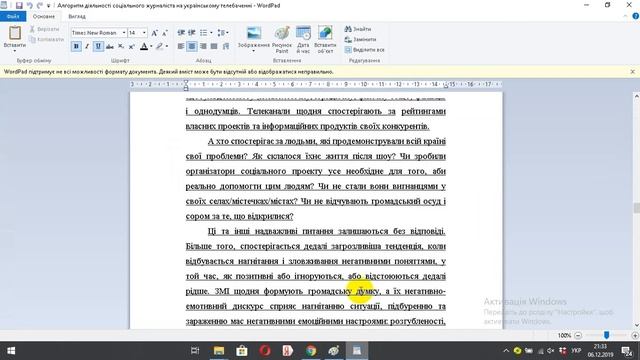Toggle Bold formatting
Viewport: 640px width, 360px height.
click(76, 47)
